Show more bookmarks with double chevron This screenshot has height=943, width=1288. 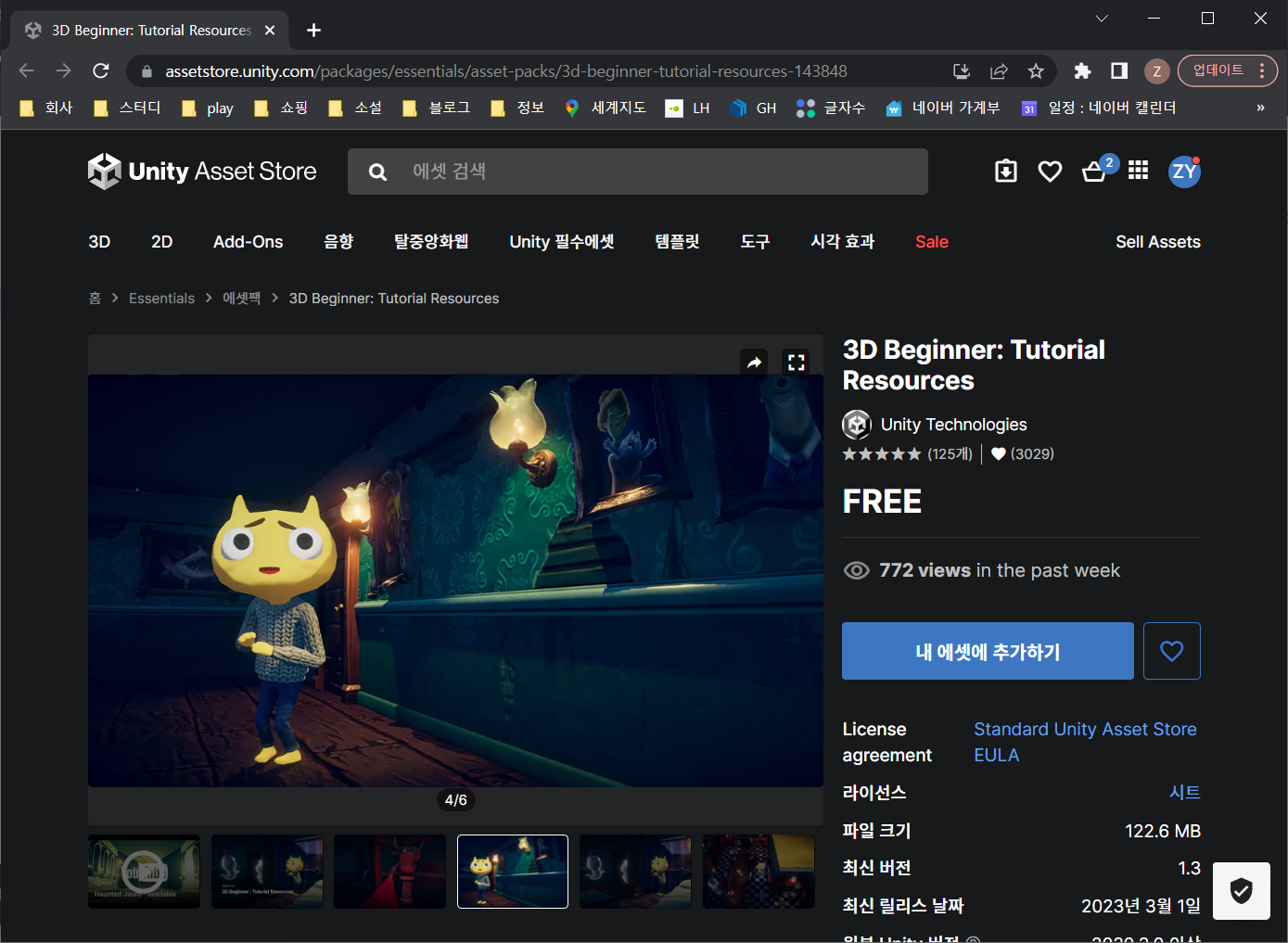coord(1260,108)
